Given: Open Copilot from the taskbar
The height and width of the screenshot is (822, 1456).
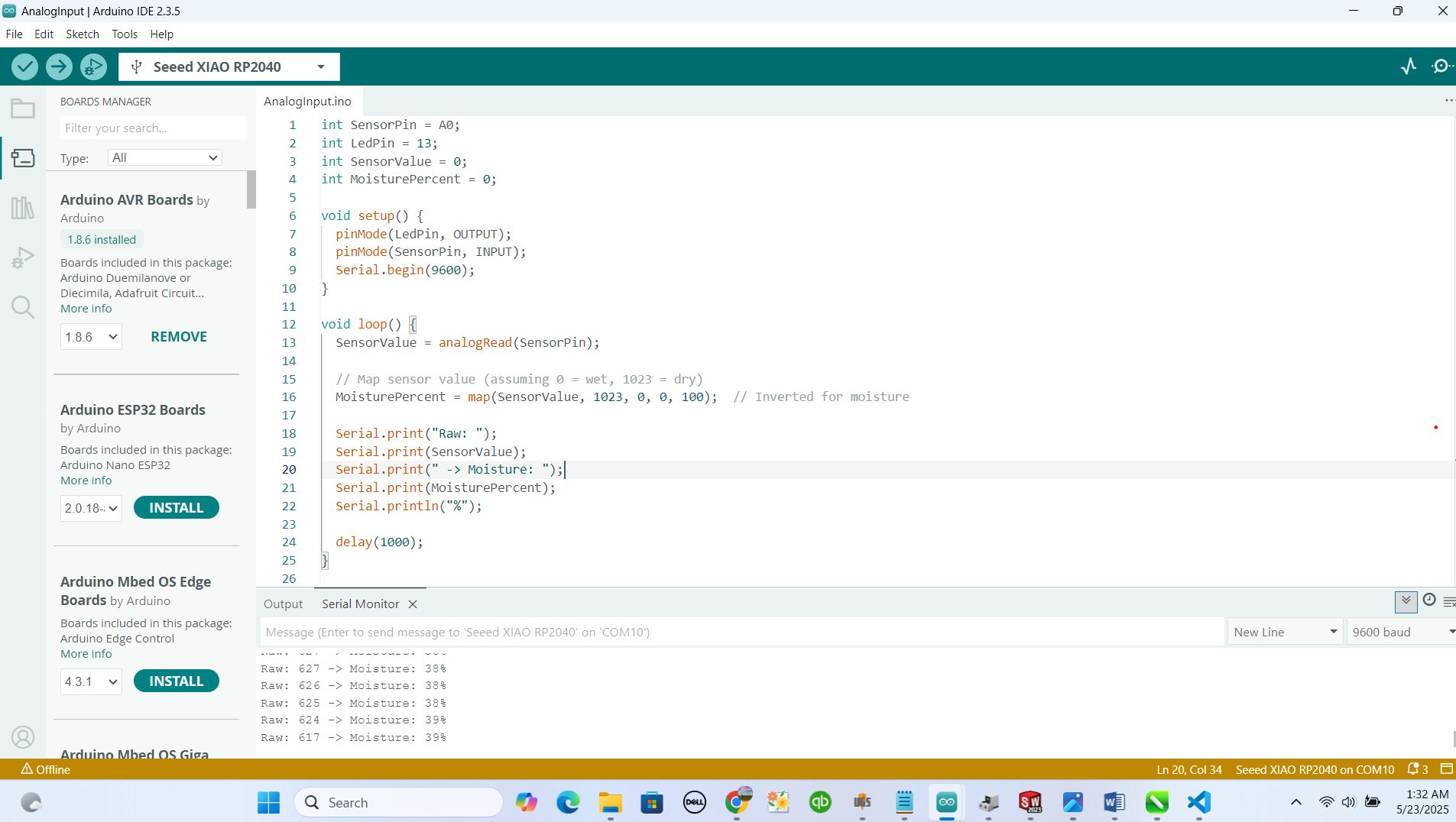Looking at the screenshot, I should click(526, 802).
